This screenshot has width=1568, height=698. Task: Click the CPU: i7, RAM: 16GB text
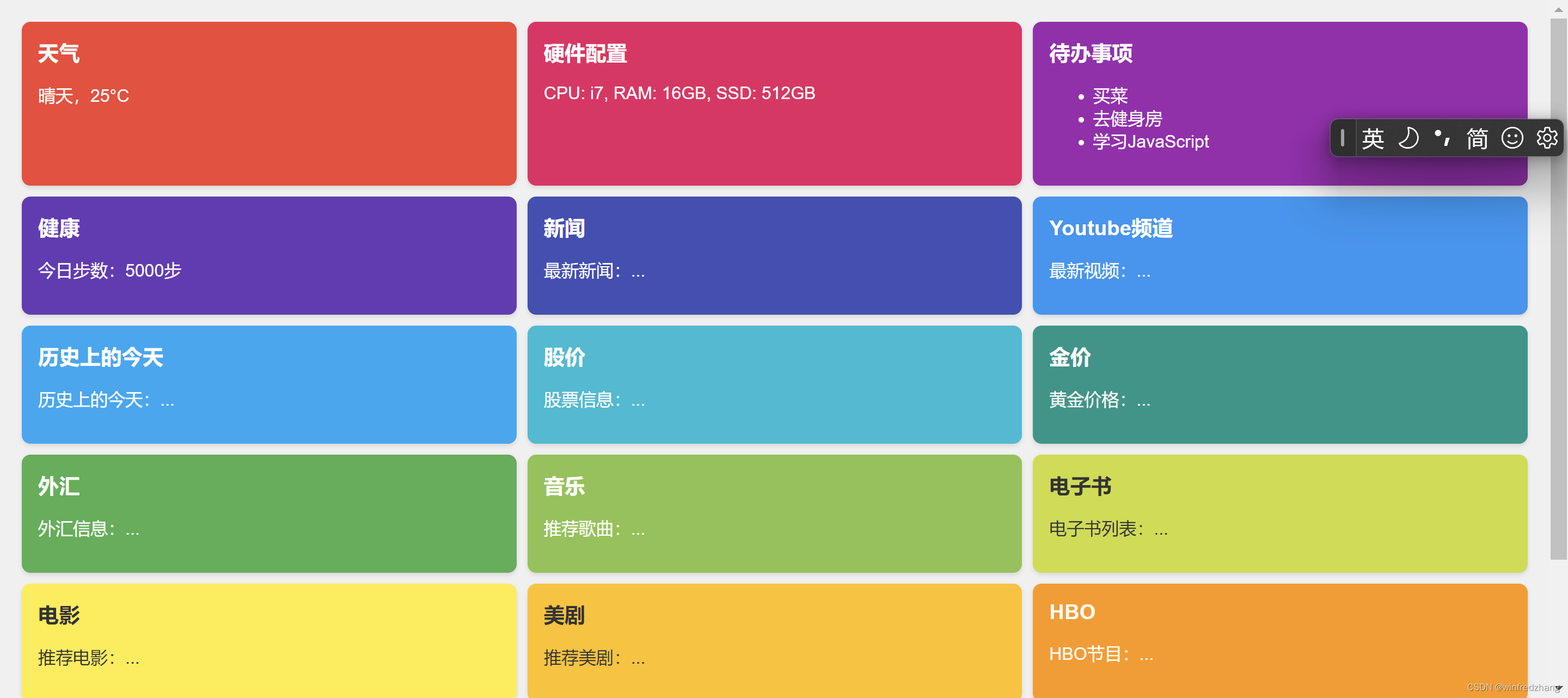(679, 93)
